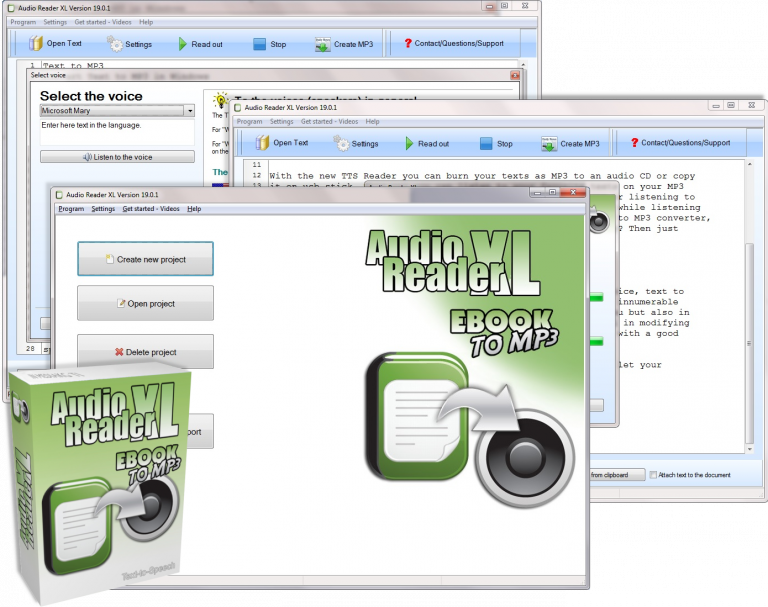768x607 pixels.
Task: Click the from clipboard button
Action: [x=617, y=475]
